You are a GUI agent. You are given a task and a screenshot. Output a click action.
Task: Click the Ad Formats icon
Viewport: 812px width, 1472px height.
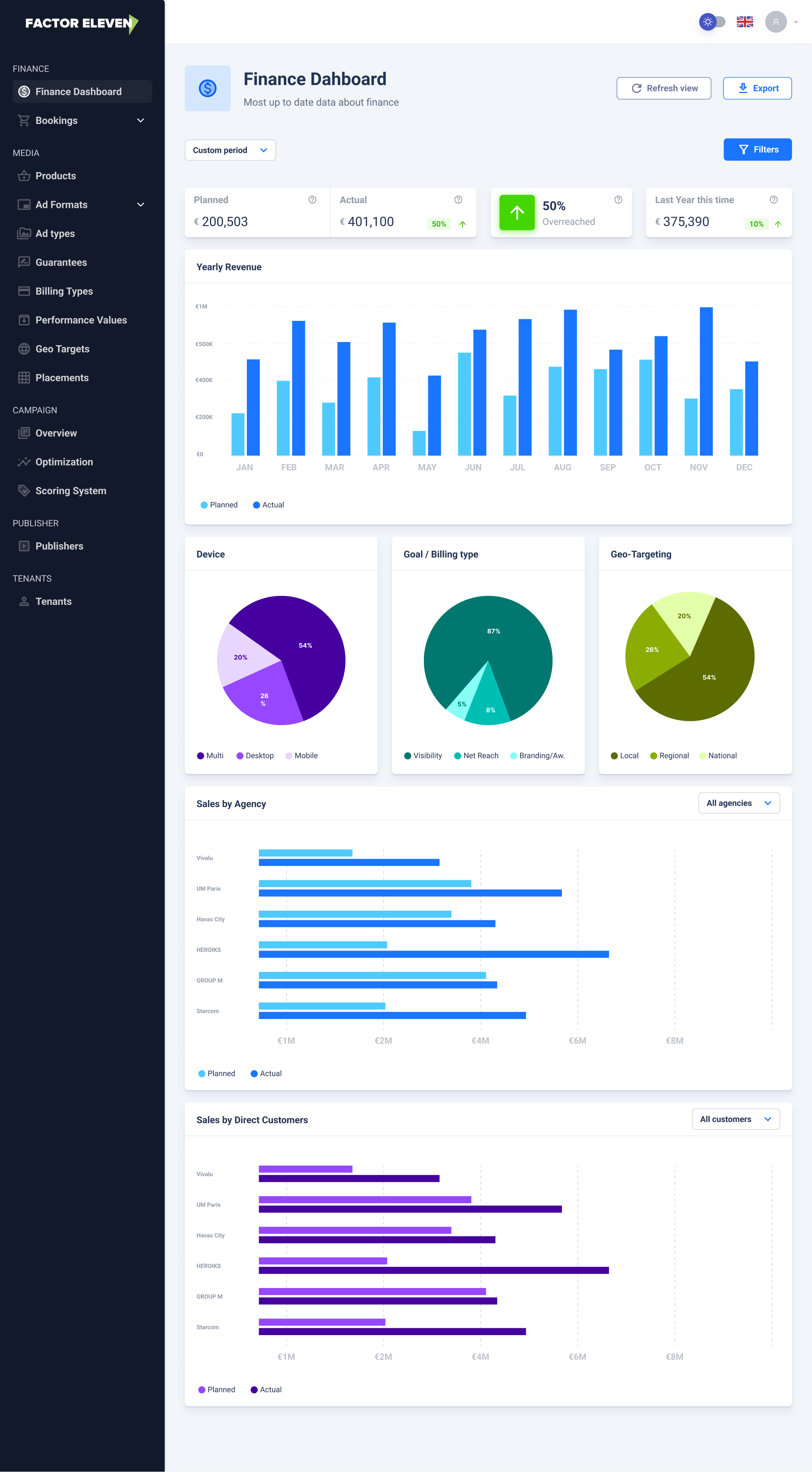tap(24, 205)
